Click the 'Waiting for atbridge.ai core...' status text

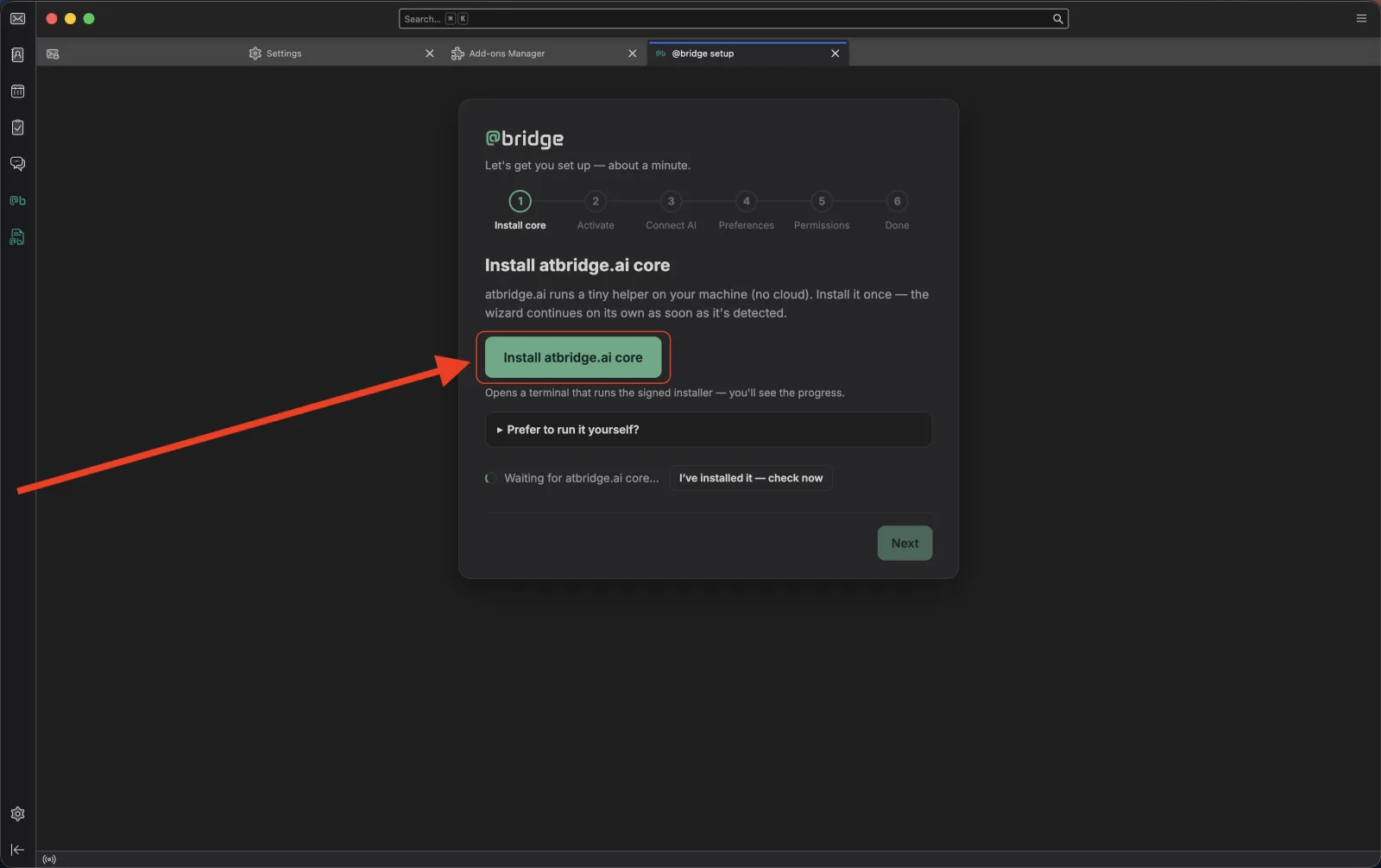pos(582,478)
